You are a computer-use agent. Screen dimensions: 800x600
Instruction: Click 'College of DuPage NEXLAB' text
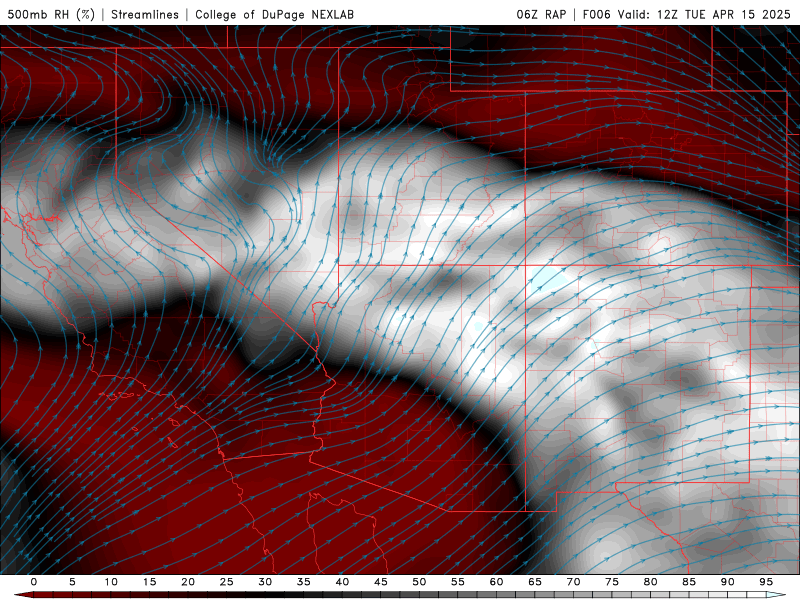pos(274,14)
